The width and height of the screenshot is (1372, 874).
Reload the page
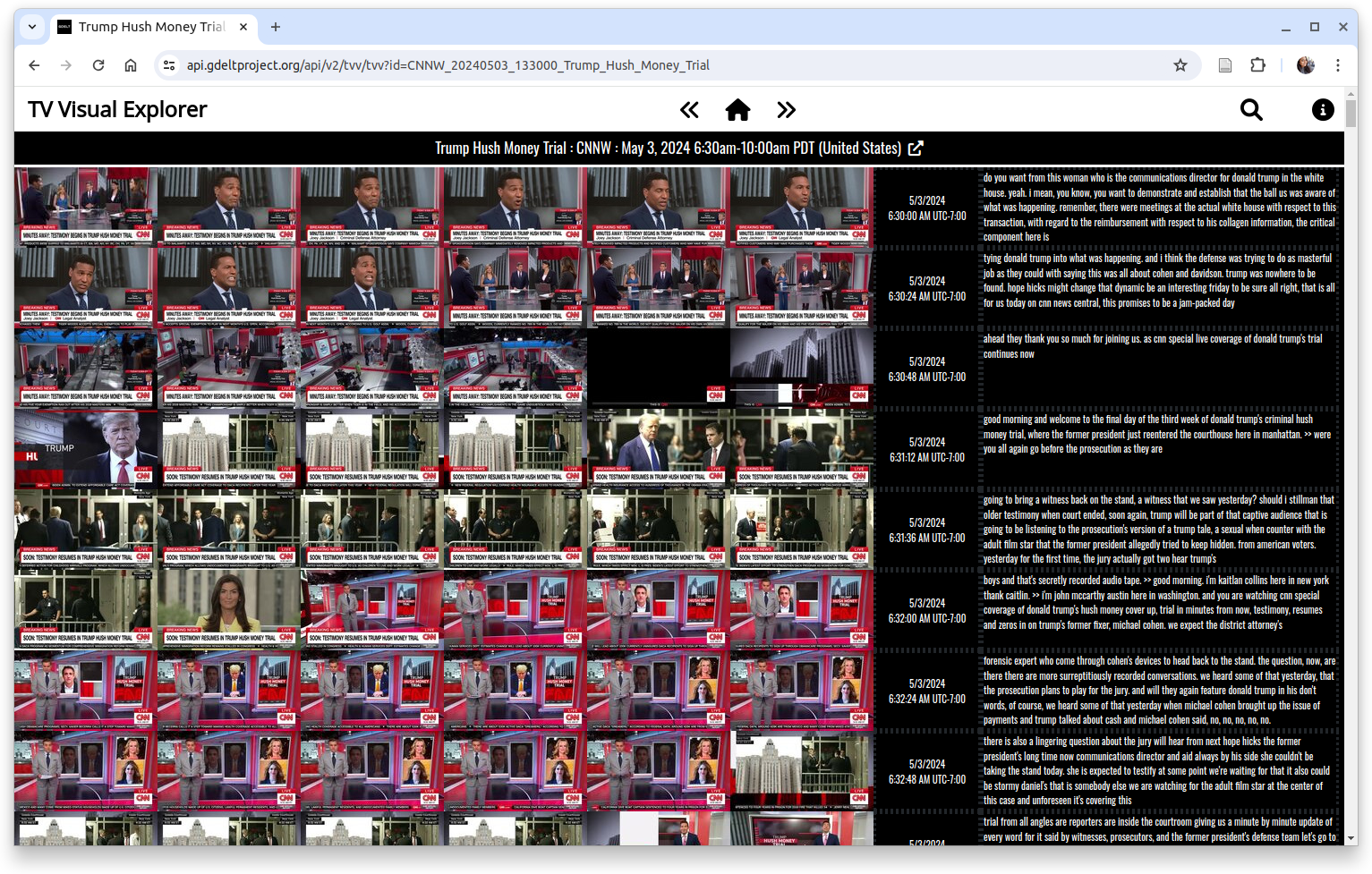98,65
